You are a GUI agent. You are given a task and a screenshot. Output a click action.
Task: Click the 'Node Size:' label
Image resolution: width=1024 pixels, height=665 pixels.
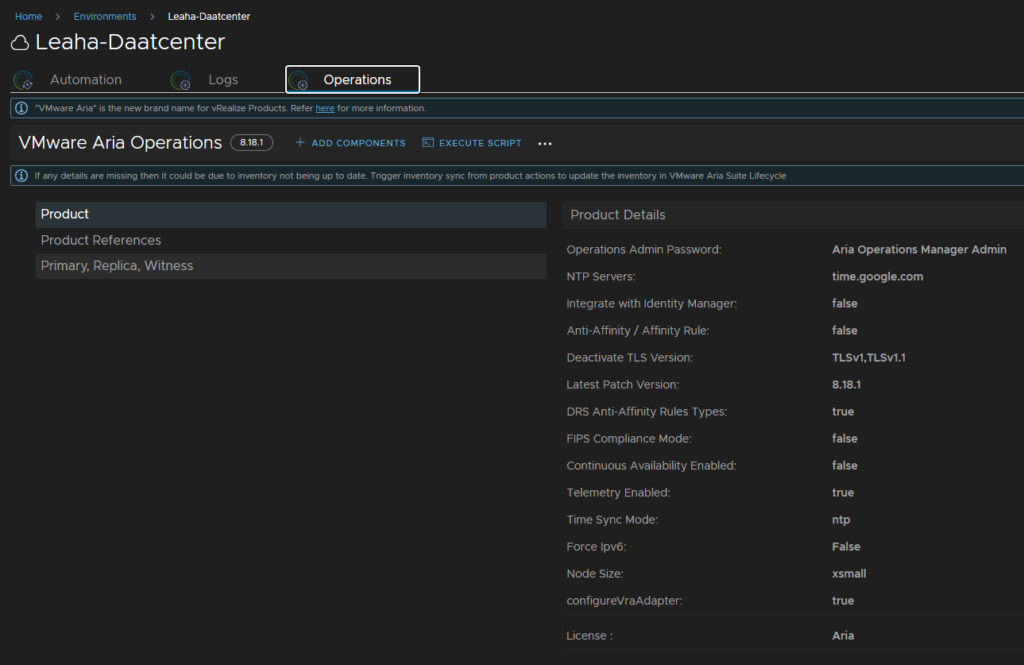coord(595,574)
